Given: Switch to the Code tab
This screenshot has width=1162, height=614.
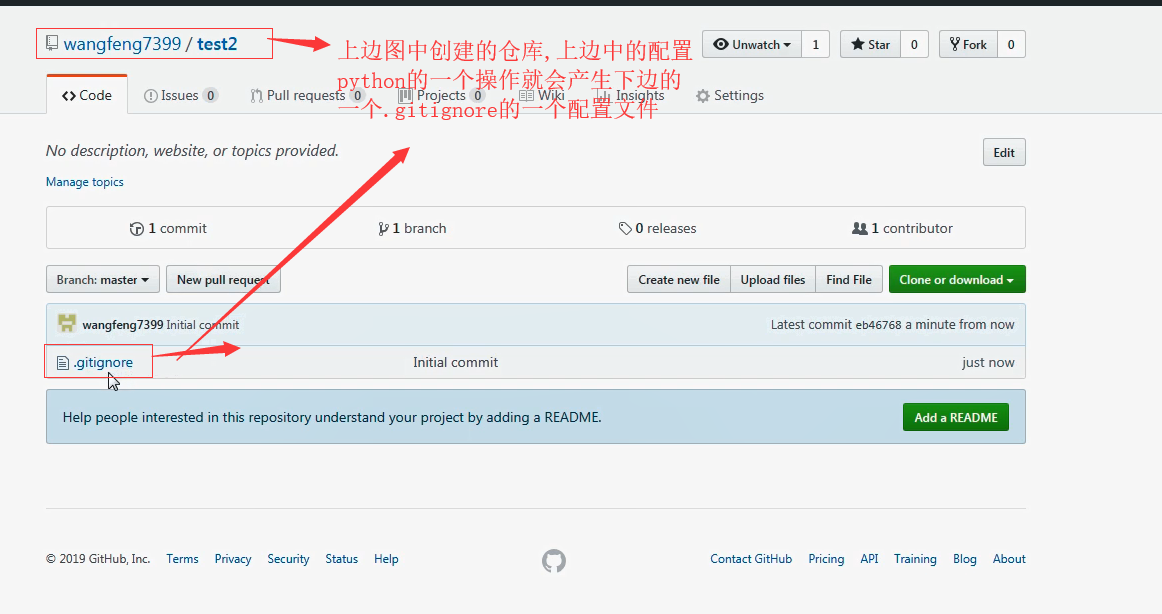Looking at the screenshot, I should pos(87,95).
